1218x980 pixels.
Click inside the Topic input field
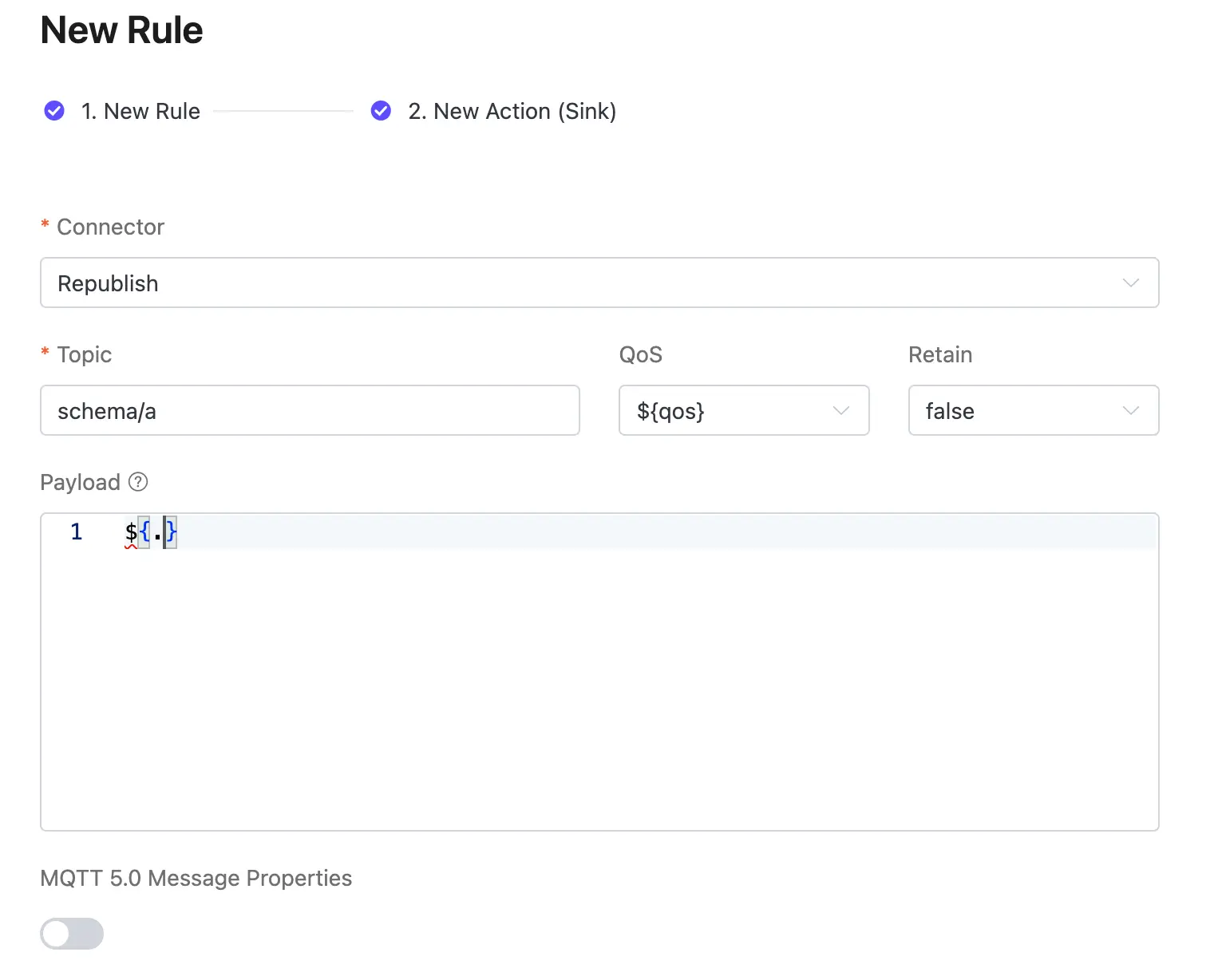[x=310, y=410]
